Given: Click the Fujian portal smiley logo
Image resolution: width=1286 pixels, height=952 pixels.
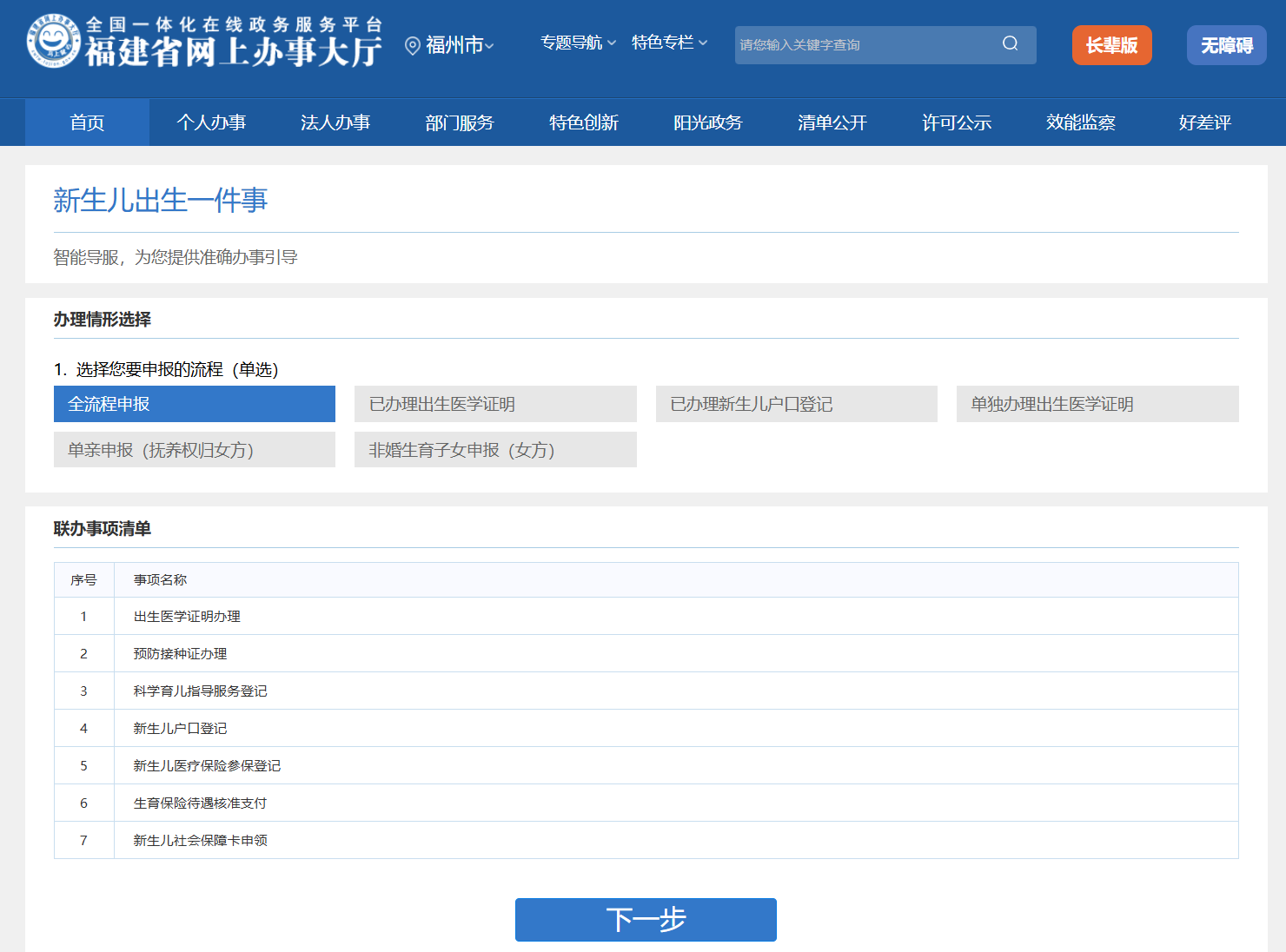Looking at the screenshot, I should point(54,42).
